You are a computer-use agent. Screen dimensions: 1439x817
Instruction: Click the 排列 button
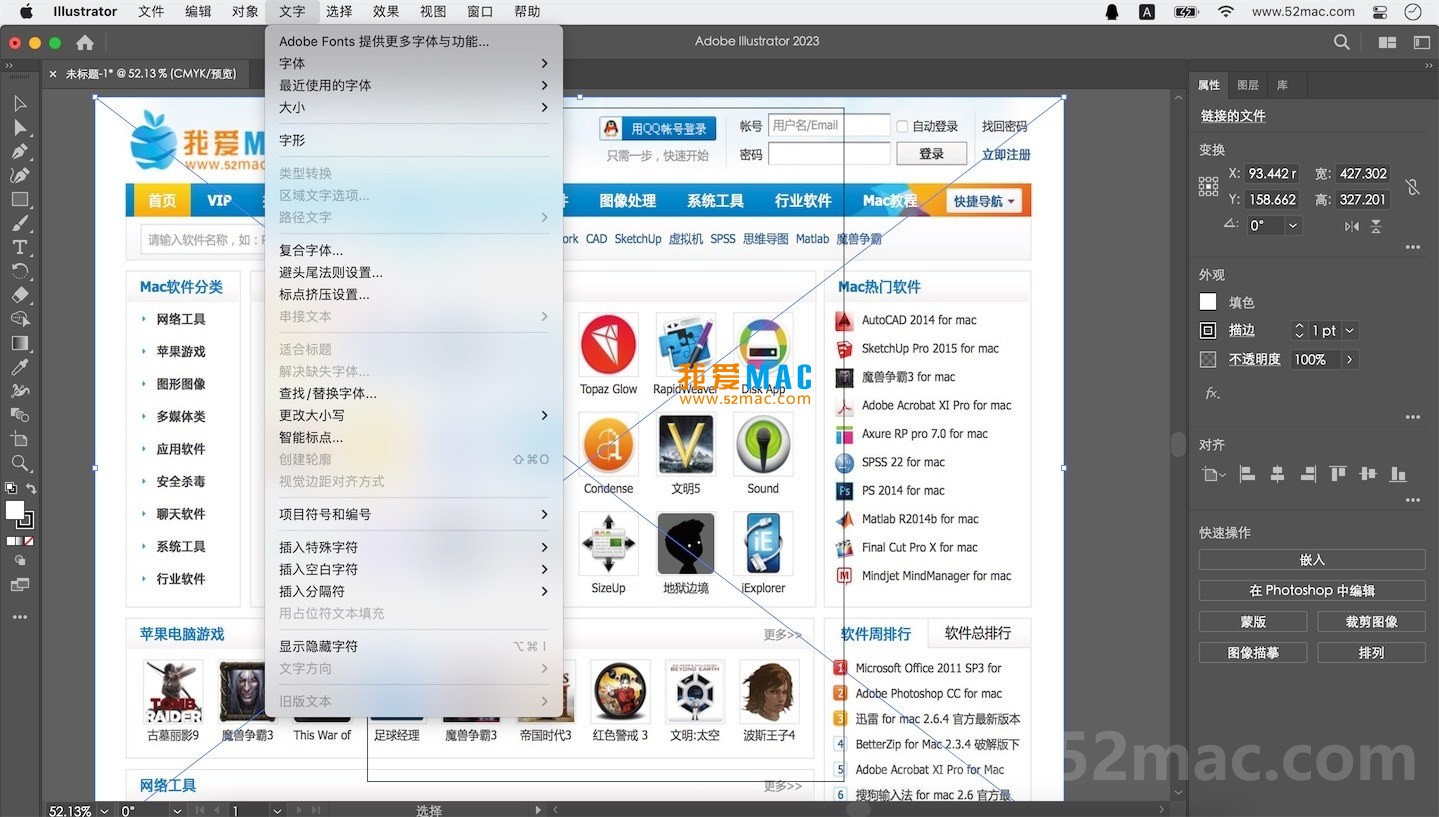pyautogui.click(x=1371, y=653)
